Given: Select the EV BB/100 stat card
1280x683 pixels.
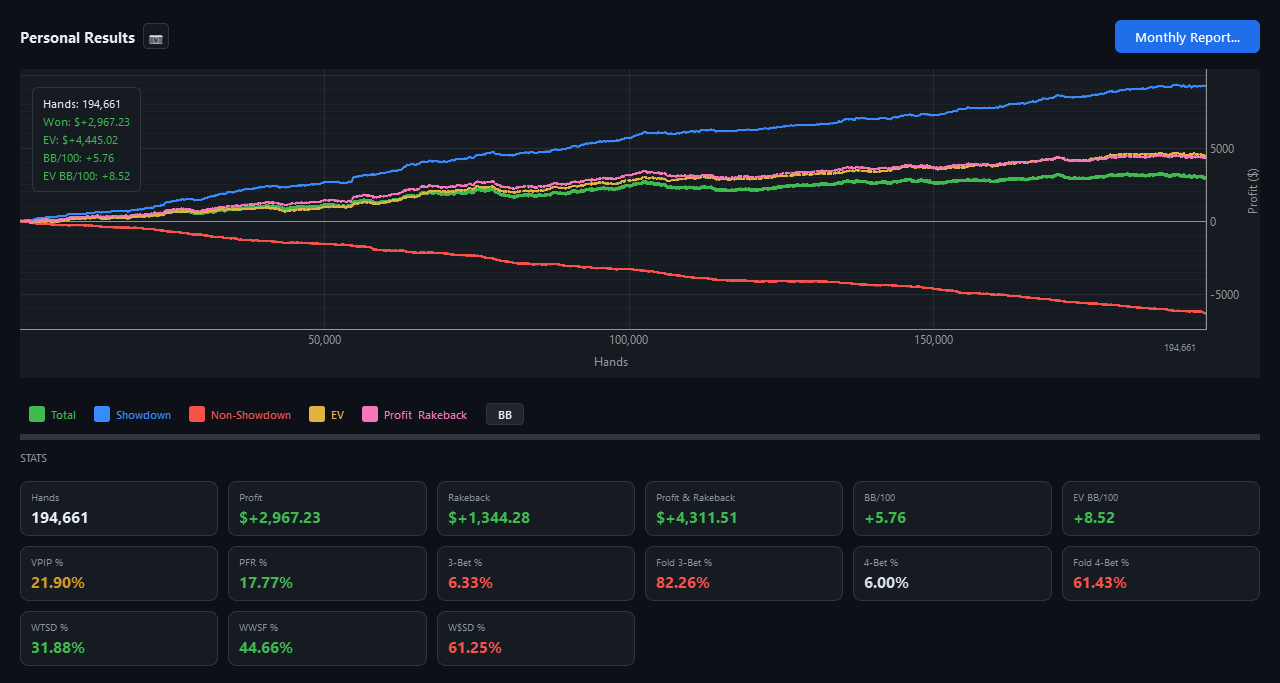Looking at the screenshot, I should [x=1160, y=508].
